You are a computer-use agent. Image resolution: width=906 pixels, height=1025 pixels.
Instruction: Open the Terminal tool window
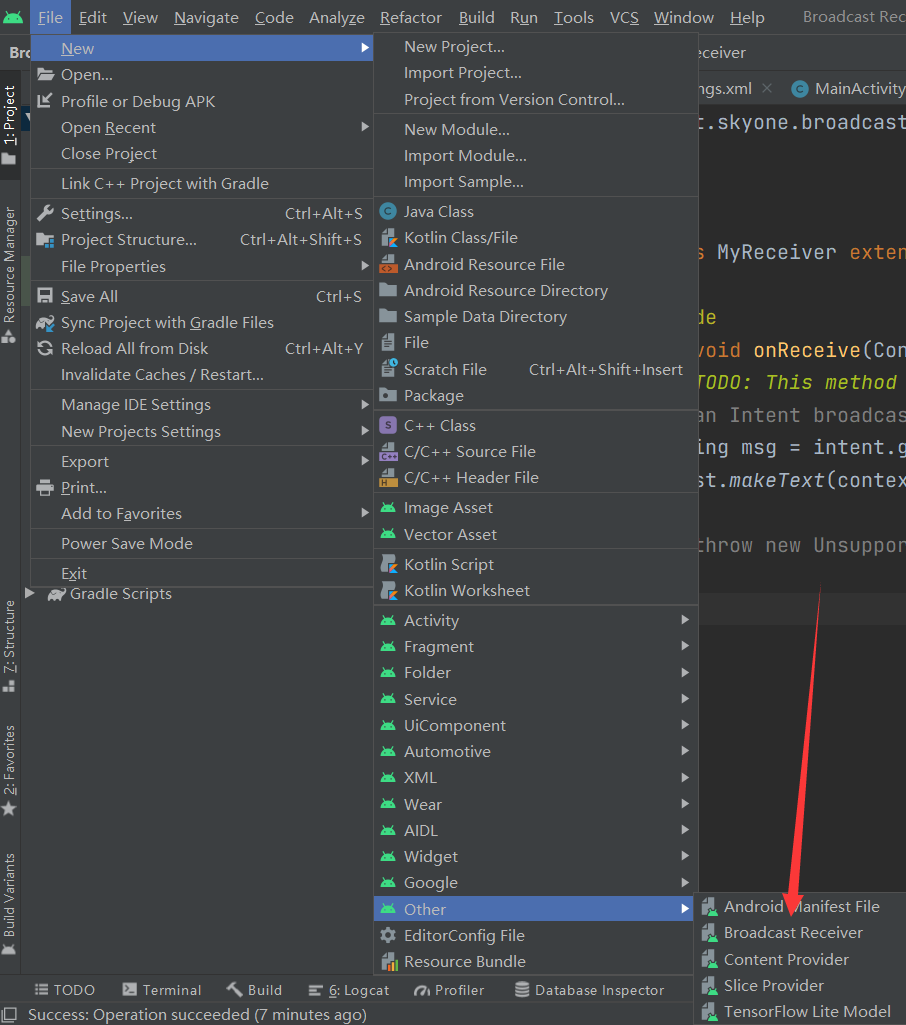pos(162,990)
